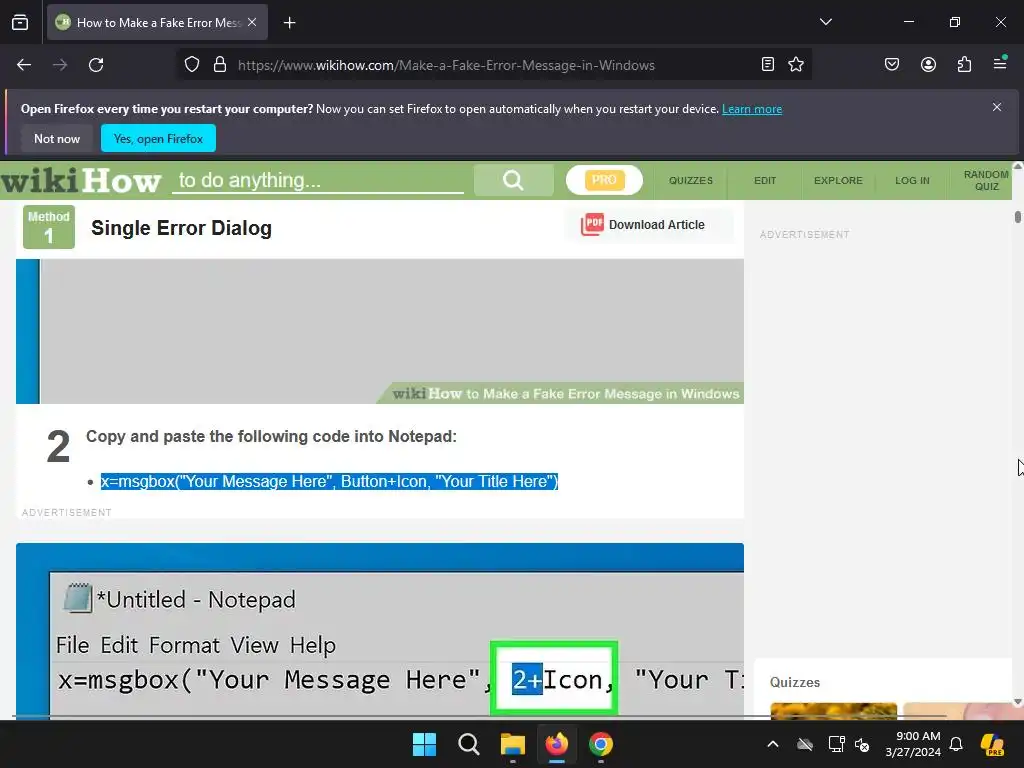Open the list all tabs chevron
Screen dimensions: 1024x768
pyautogui.click(x=825, y=22)
